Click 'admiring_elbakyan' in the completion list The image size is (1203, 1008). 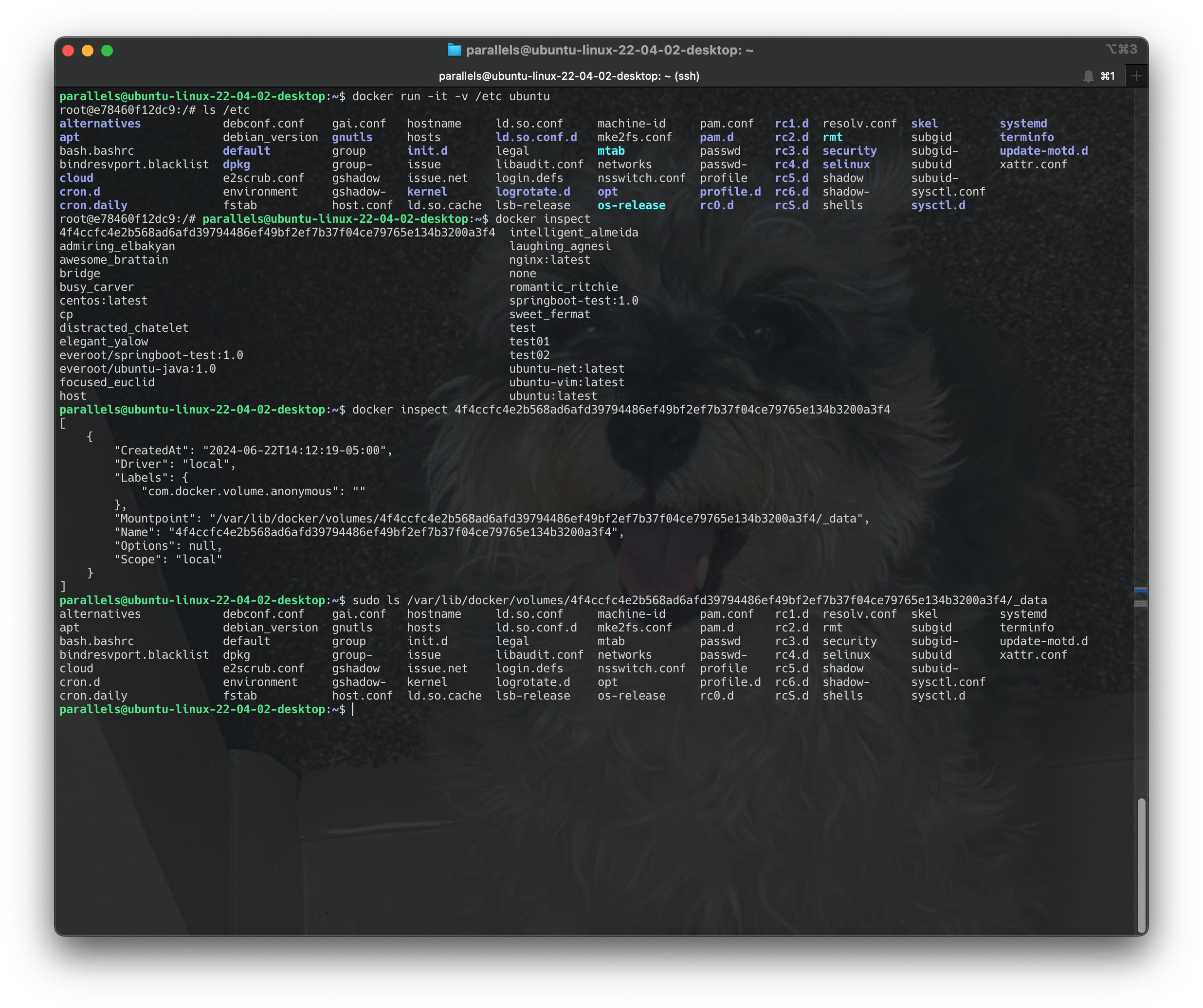click(117, 246)
